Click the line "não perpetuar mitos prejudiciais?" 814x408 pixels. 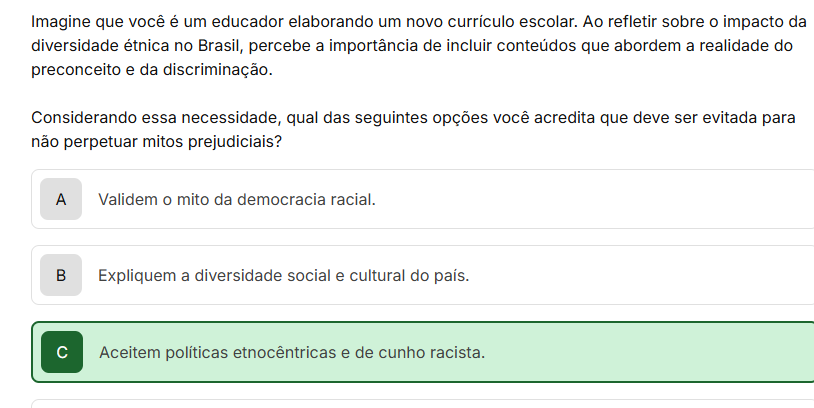[x=156, y=142]
